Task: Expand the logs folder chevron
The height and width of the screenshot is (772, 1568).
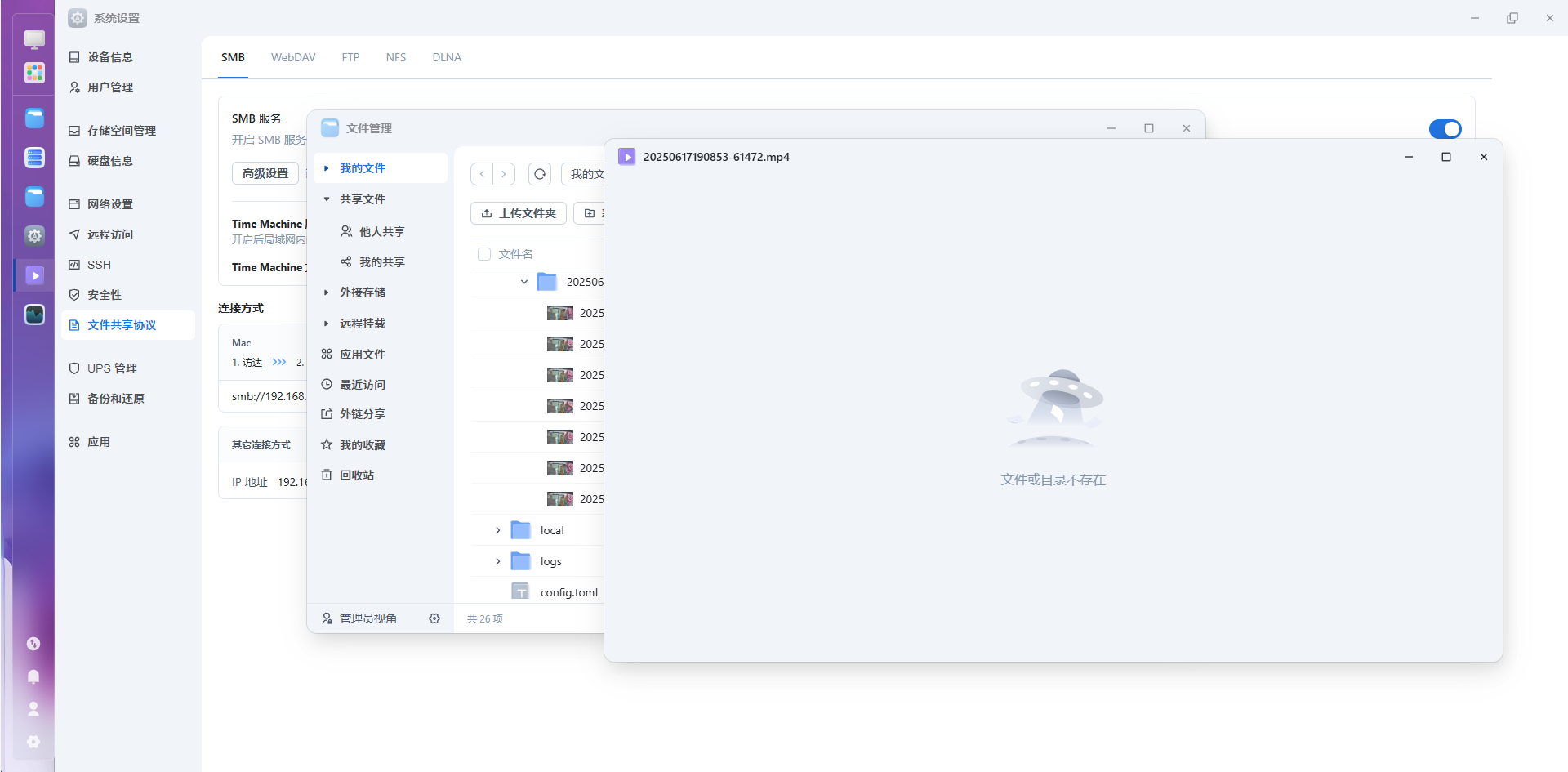Action: tap(498, 561)
